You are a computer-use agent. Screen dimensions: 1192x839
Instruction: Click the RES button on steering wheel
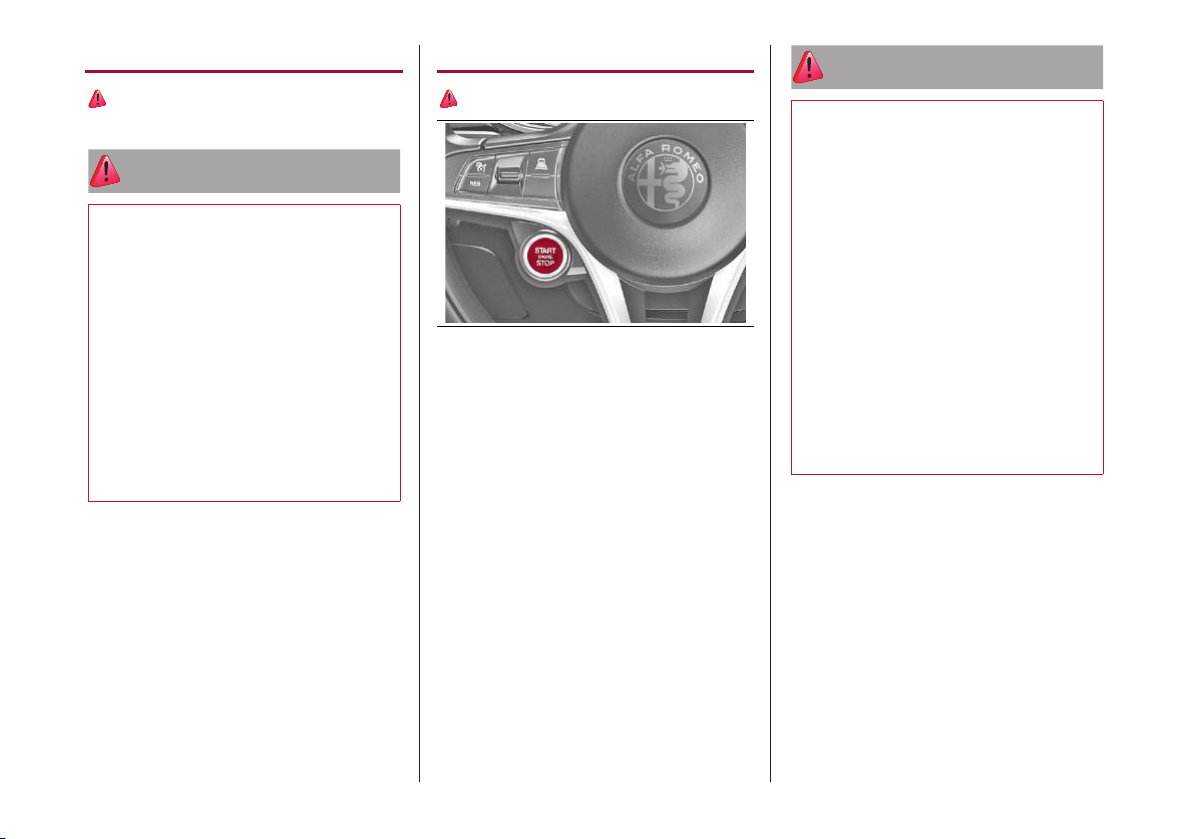(475, 183)
